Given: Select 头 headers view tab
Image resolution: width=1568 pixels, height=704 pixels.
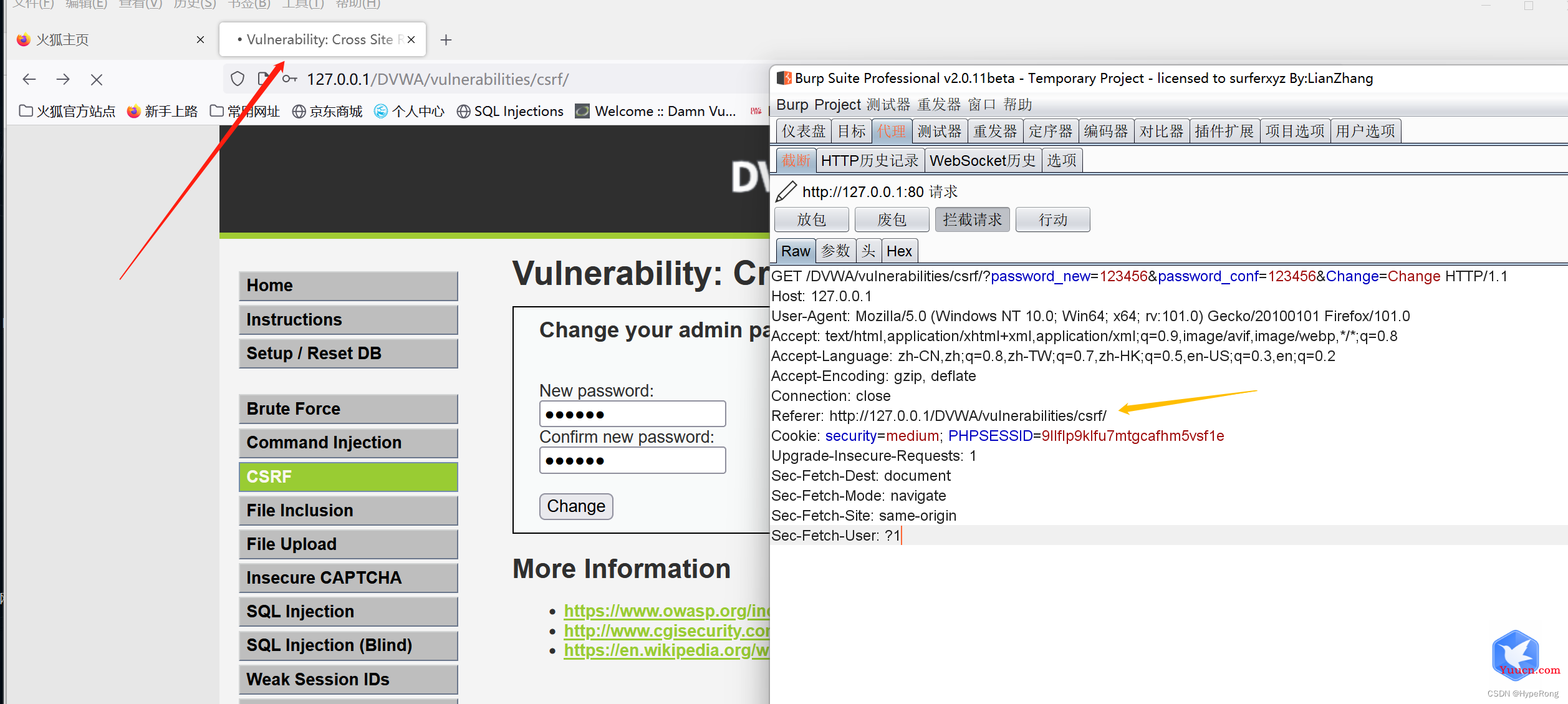Looking at the screenshot, I should [x=868, y=251].
